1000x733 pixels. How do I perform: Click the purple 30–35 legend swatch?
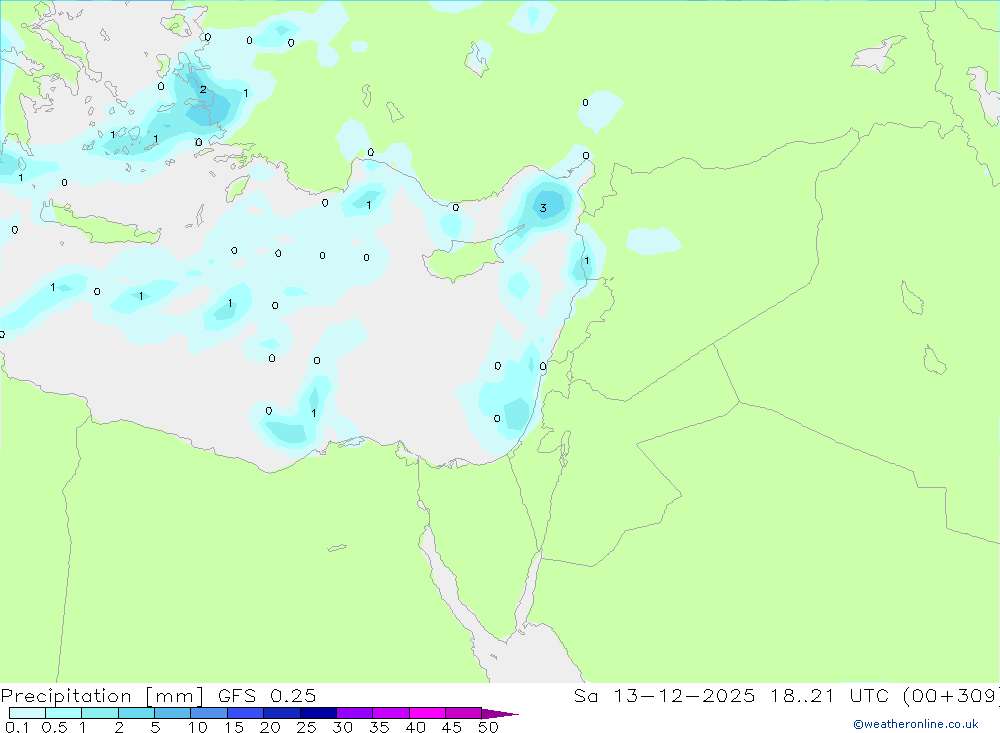355,713
